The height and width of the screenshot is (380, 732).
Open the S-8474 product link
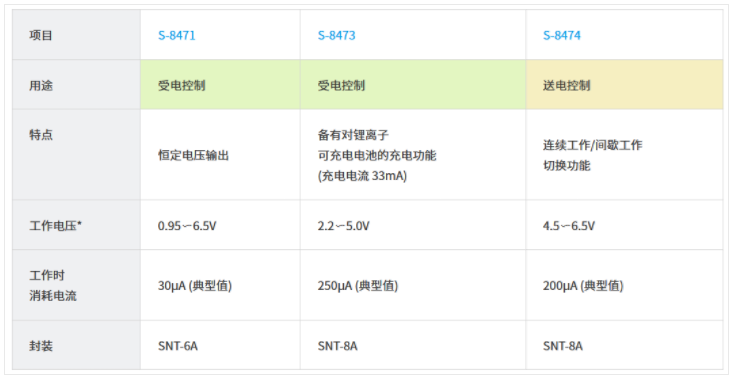tap(562, 35)
